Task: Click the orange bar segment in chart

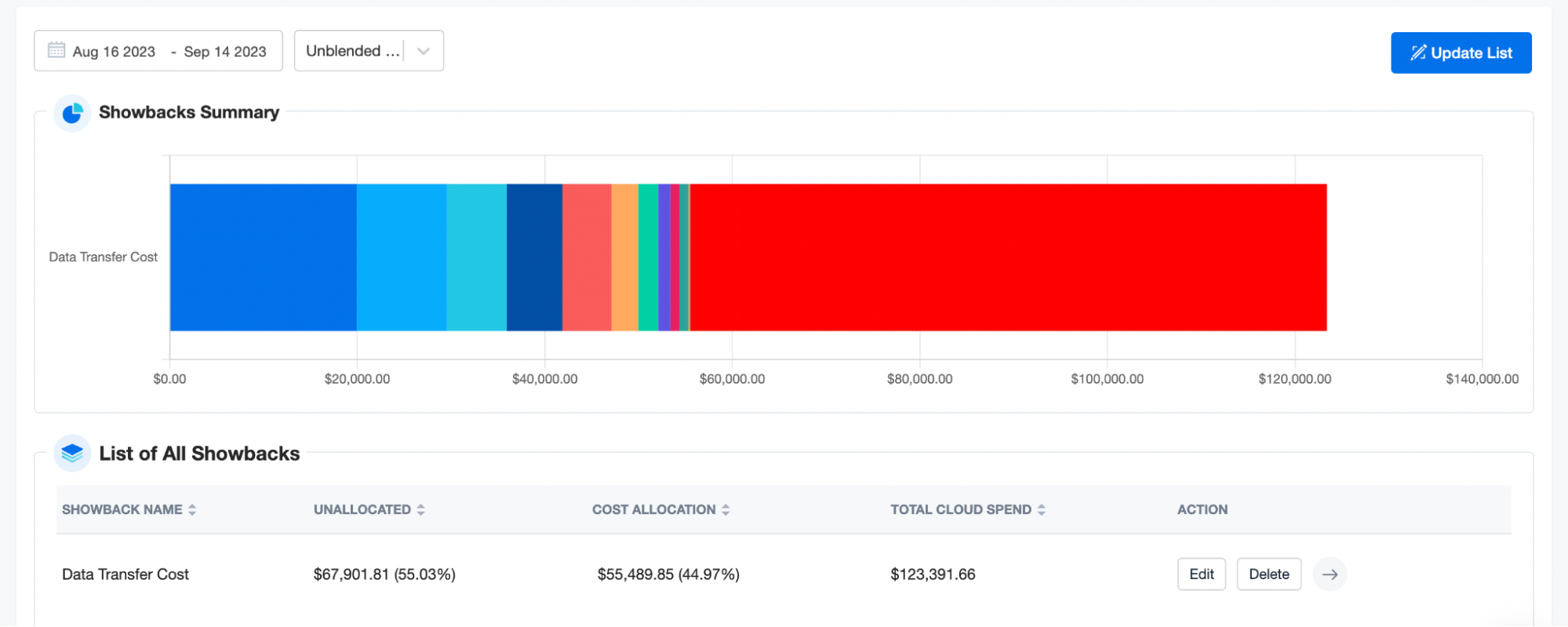Action: (x=624, y=257)
